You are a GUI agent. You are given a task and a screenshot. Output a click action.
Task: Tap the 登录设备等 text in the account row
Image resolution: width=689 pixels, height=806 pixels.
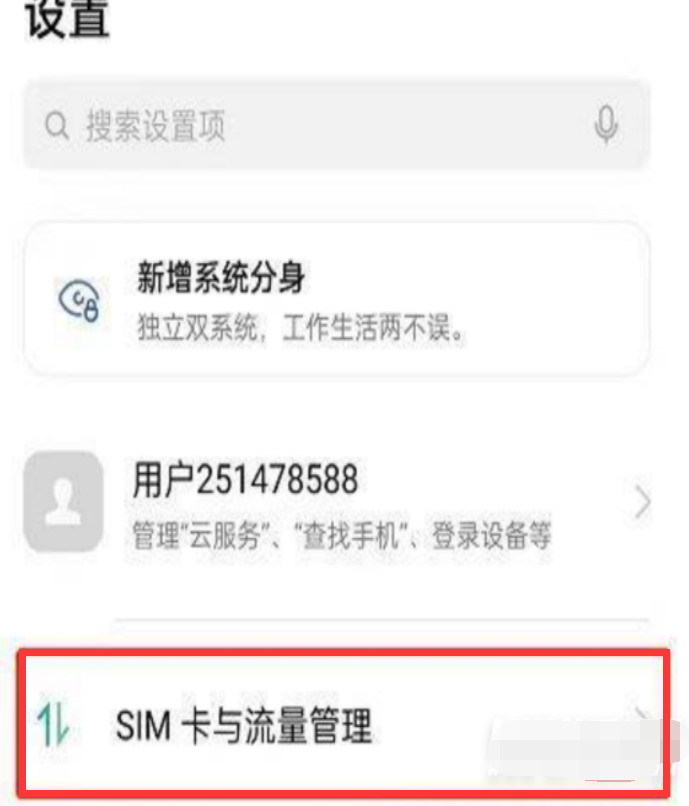pyautogui.click(x=492, y=535)
